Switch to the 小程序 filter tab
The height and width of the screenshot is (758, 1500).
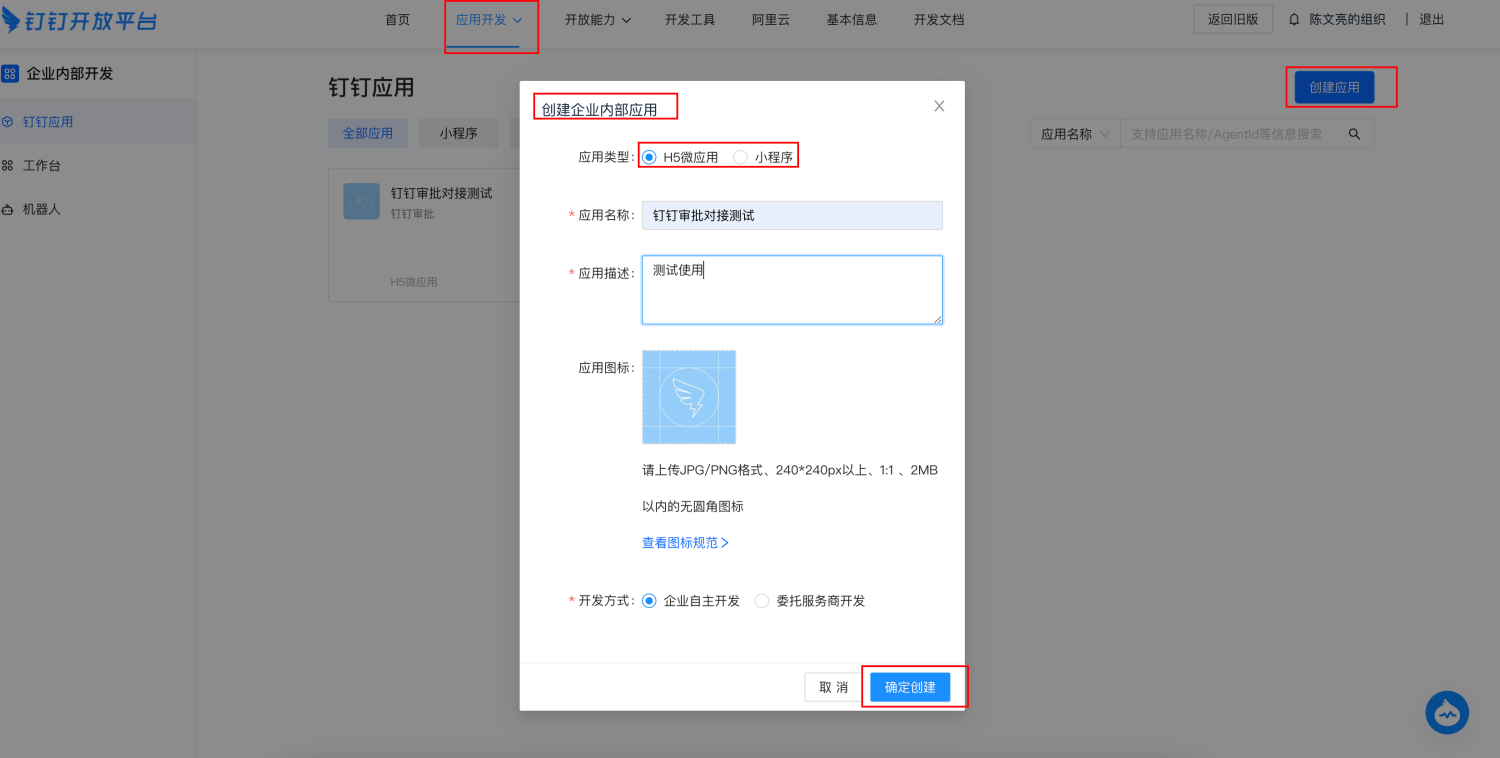point(458,133)
